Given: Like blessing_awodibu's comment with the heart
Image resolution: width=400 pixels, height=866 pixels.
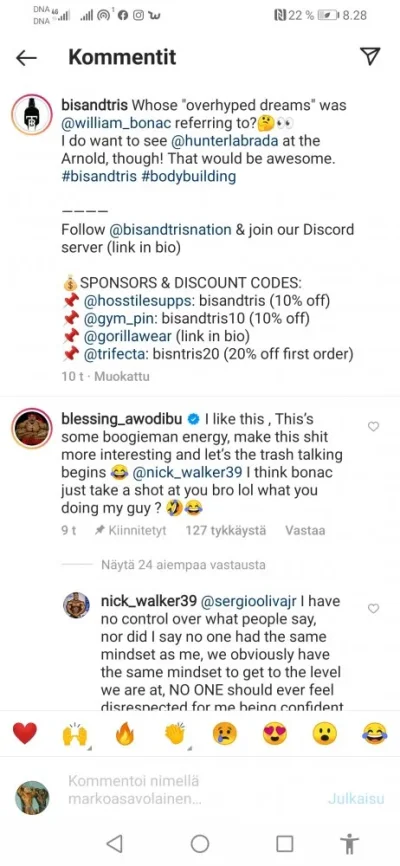Looking at the screenshot, I should (373, 426).
